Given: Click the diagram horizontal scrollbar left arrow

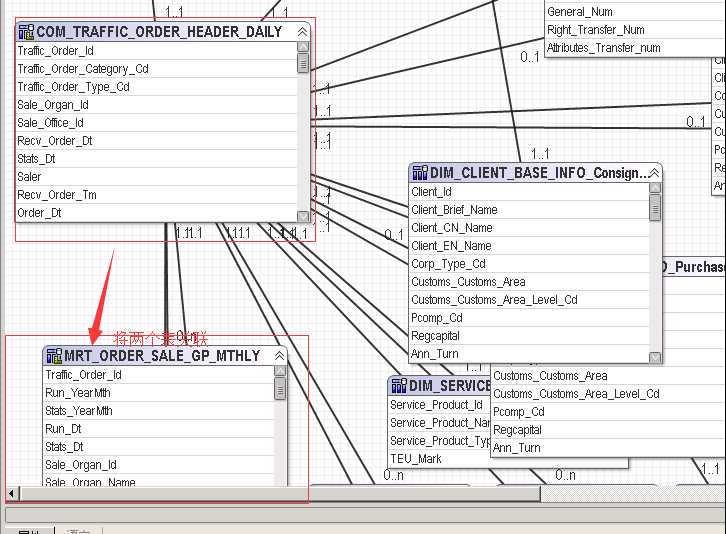Looking at the screenshot, I should [11, 494].
